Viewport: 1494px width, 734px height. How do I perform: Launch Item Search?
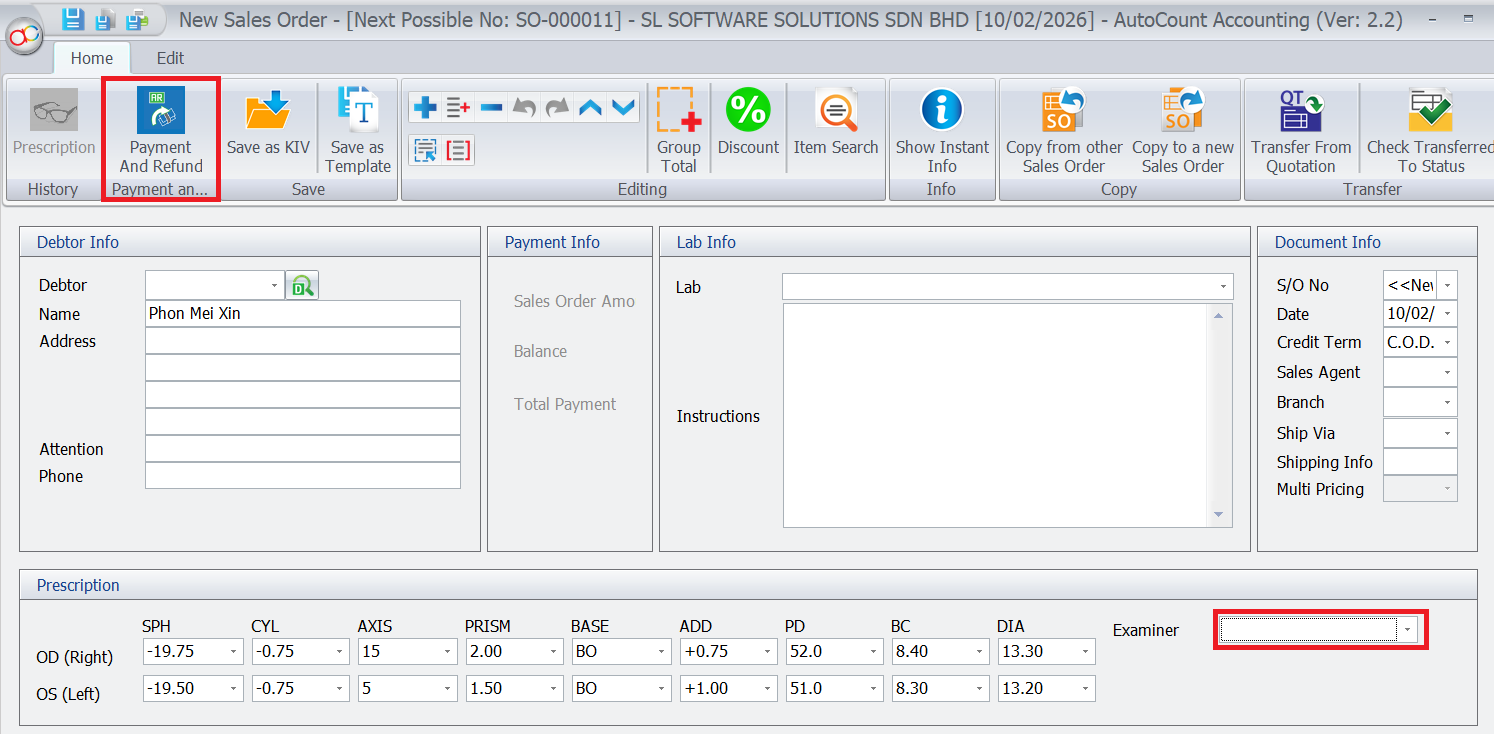coord(835,111)
